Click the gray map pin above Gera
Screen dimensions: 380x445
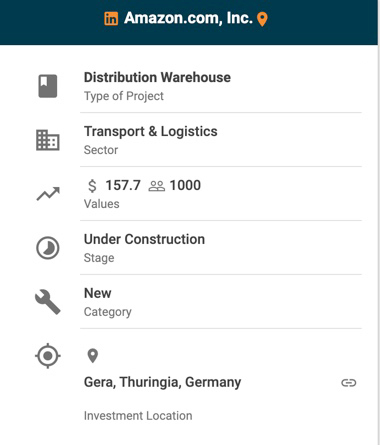tap(93, 356)
